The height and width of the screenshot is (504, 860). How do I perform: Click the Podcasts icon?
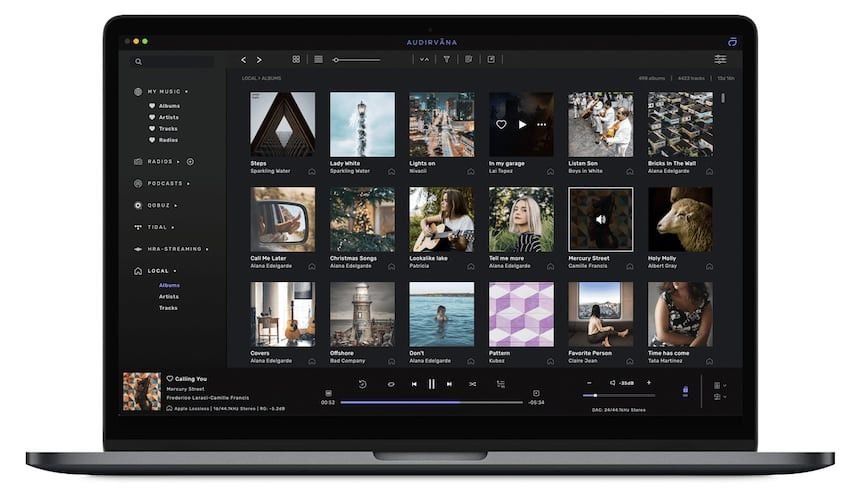pos(138,184)
